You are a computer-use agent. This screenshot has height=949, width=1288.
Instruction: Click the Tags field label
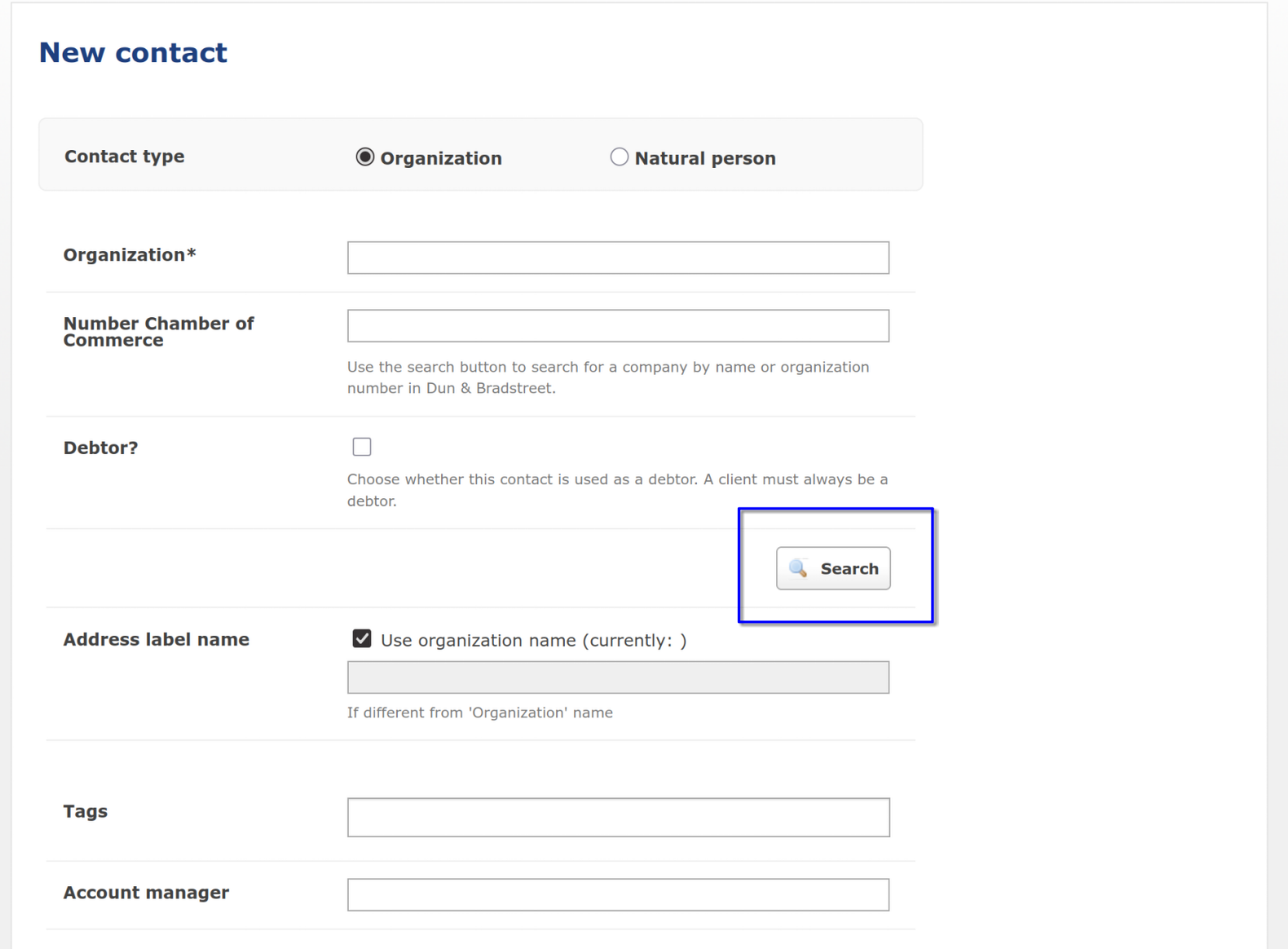click(x=85, y=811)
